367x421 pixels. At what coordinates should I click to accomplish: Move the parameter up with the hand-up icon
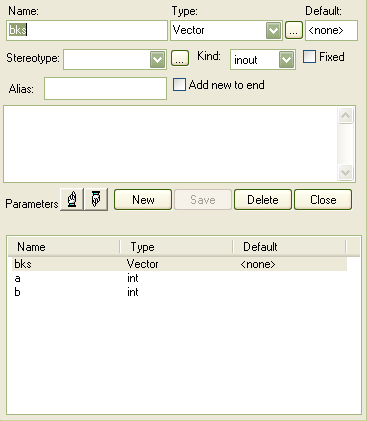point(72,199)
